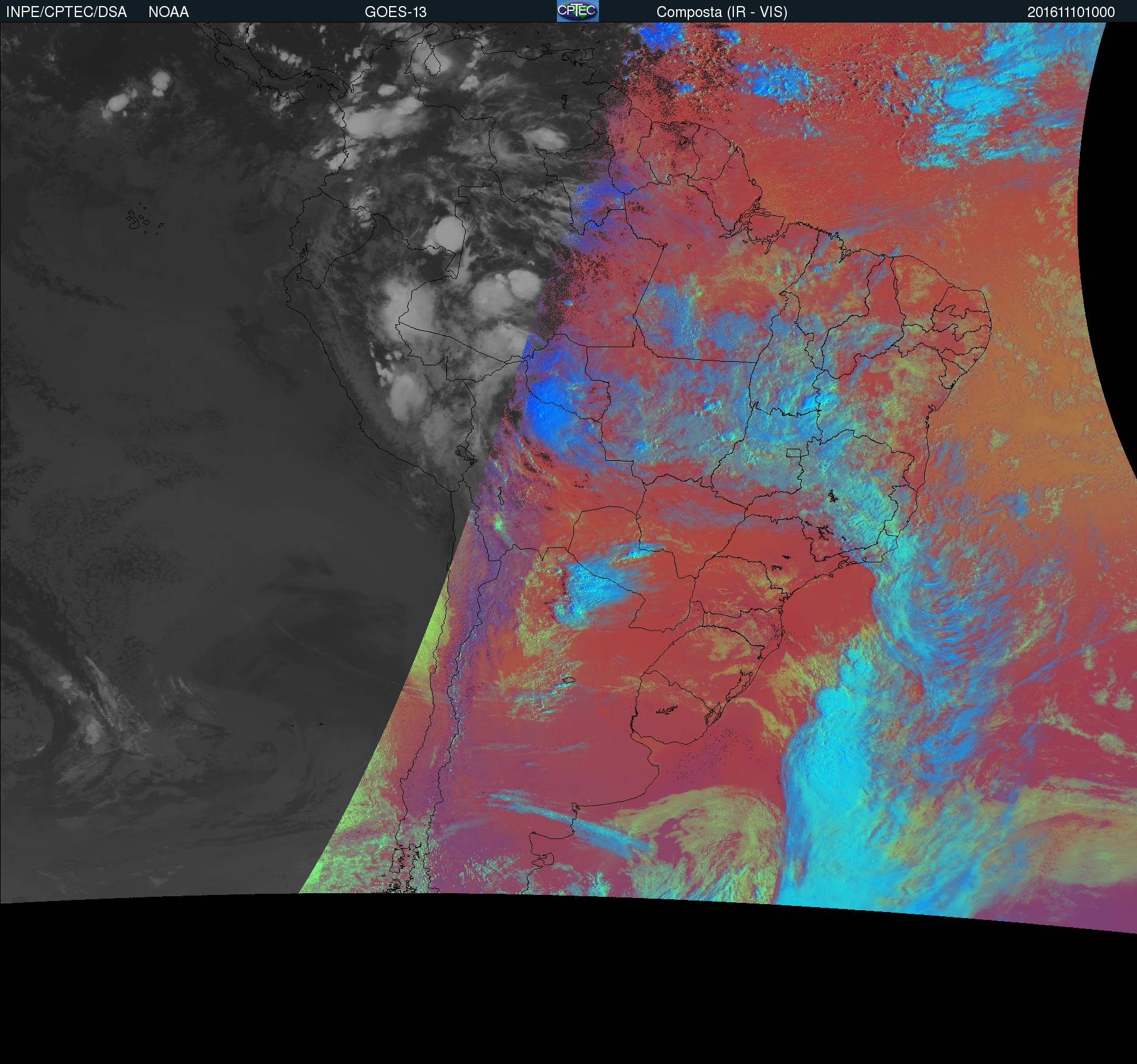Click the INPE/CPTEC/DSA header text
1137x1064 pixels.
(x=66, y=12)
